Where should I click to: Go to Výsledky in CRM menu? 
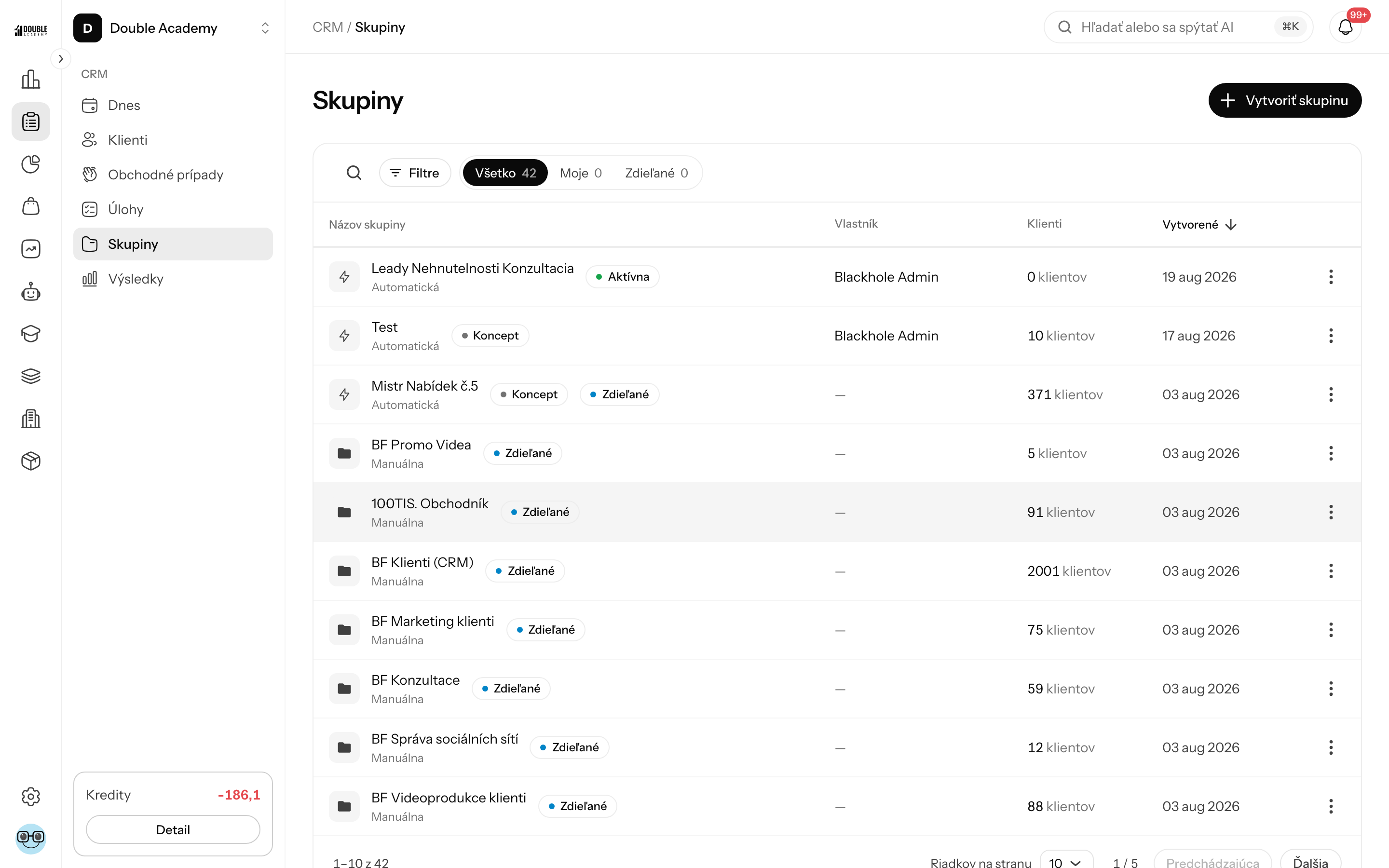click(173, 279)
